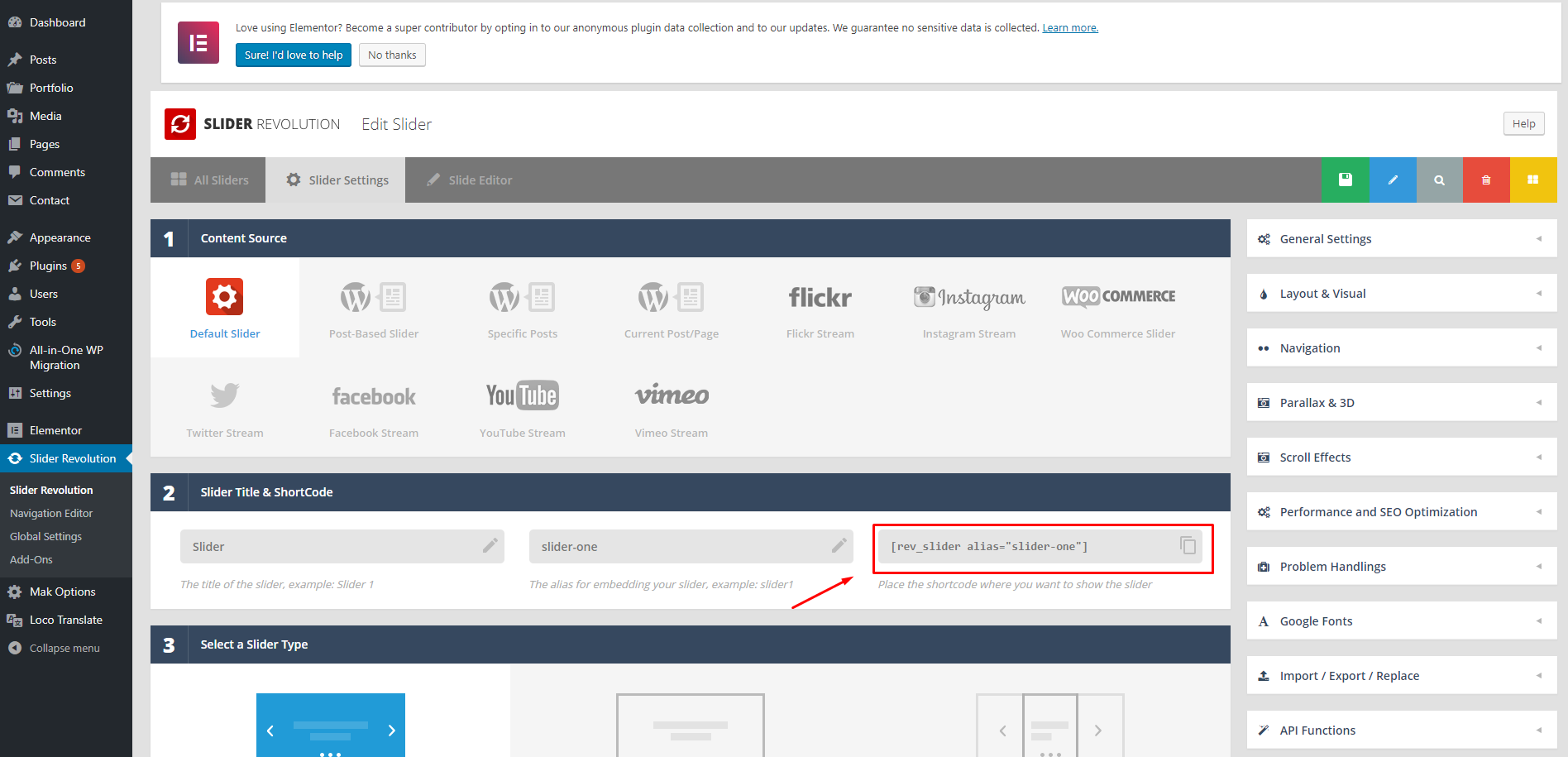
Task: Choose Post-Based Slider source
Action: click(374, 308)
